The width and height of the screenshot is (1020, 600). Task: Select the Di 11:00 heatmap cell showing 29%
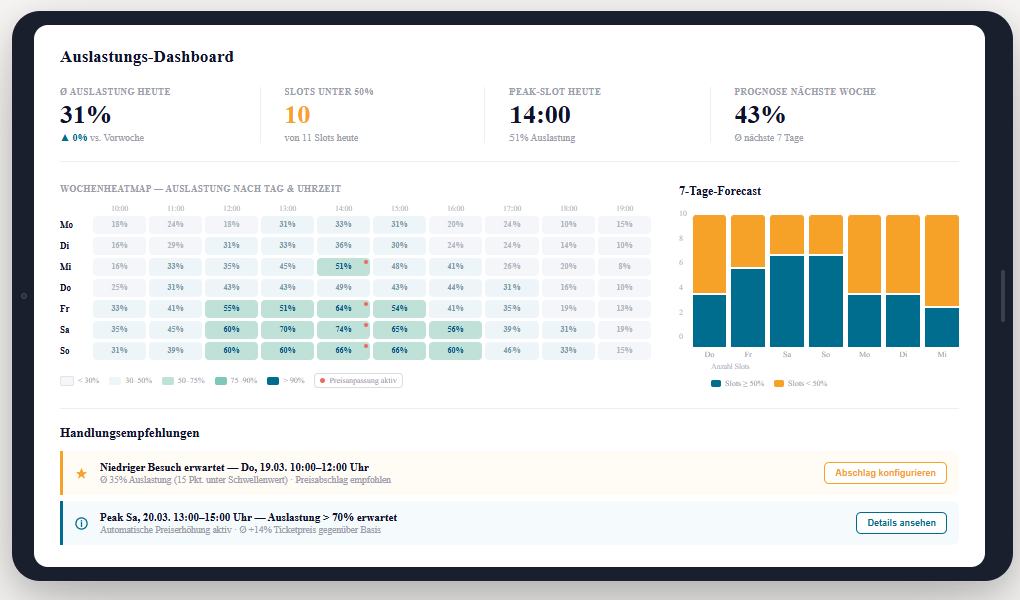176,245
